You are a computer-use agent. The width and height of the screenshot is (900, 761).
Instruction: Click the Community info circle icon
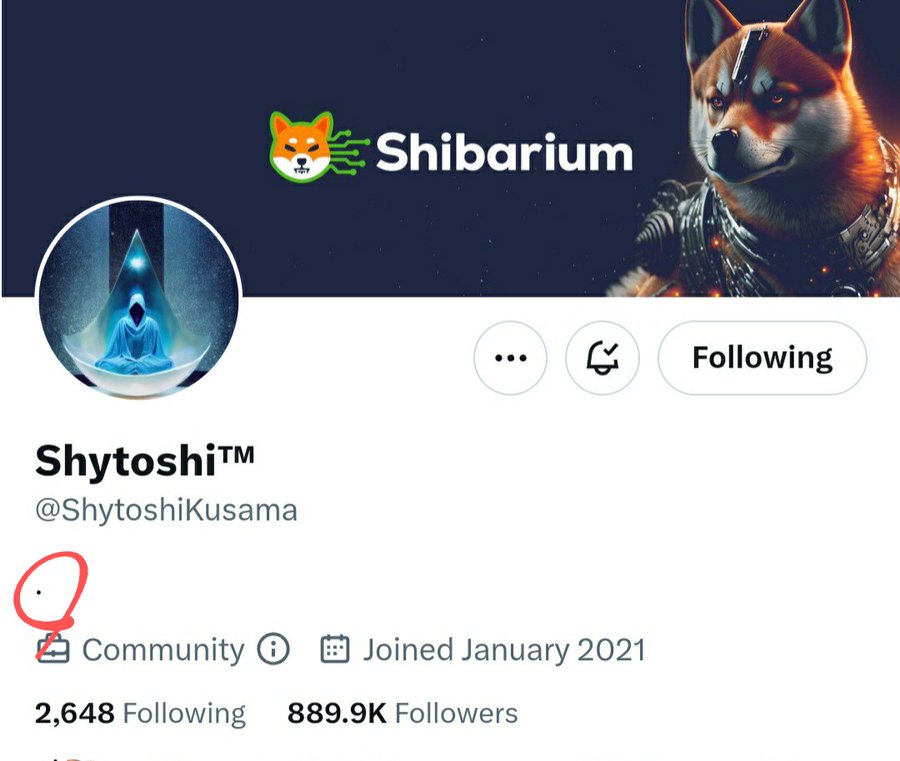tap(273, 649)
